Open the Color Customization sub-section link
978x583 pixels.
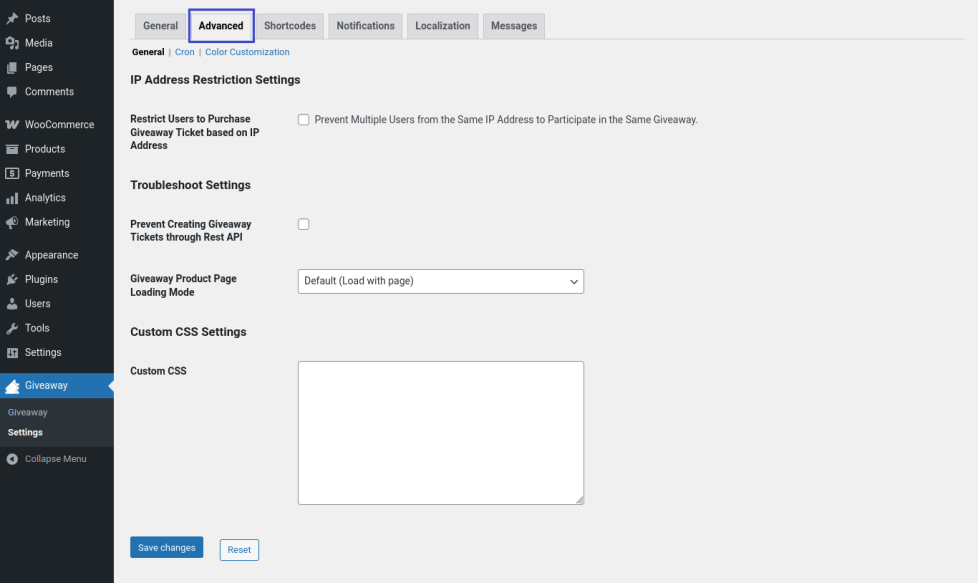pos(247,52)
